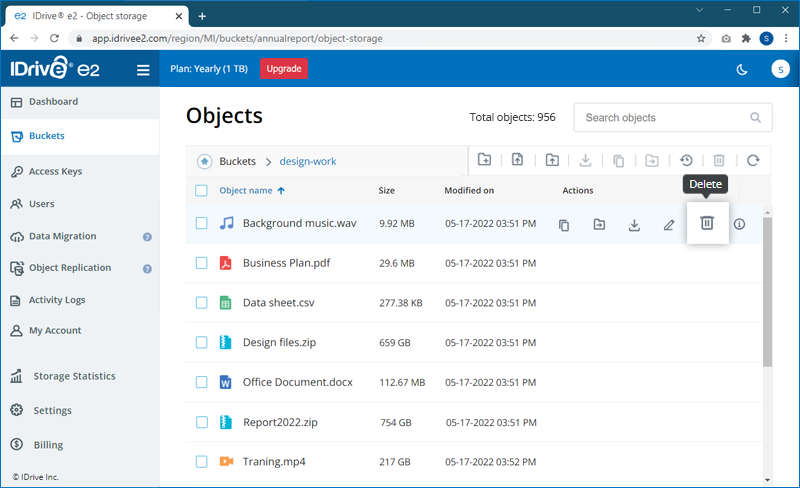Click the upload file toolbar icon

tap(518, 160)
